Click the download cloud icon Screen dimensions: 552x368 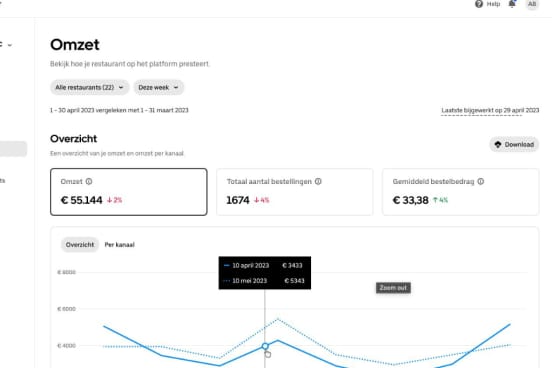[x=498, y=144]
